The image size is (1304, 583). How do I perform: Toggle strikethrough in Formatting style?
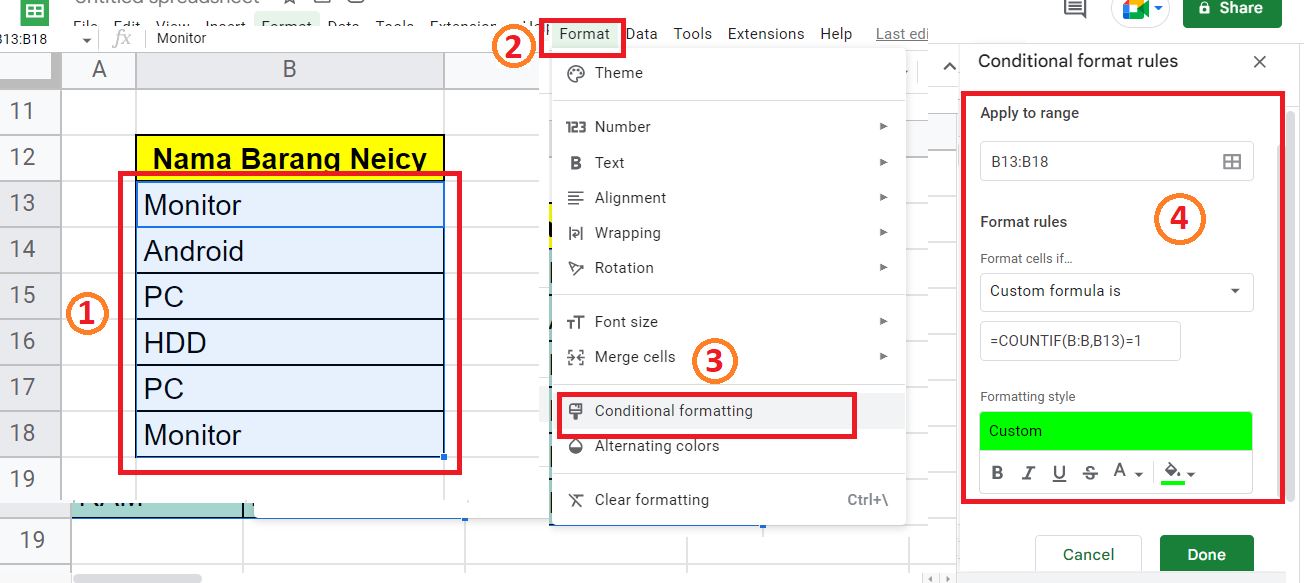click(x=1090, y=473)
